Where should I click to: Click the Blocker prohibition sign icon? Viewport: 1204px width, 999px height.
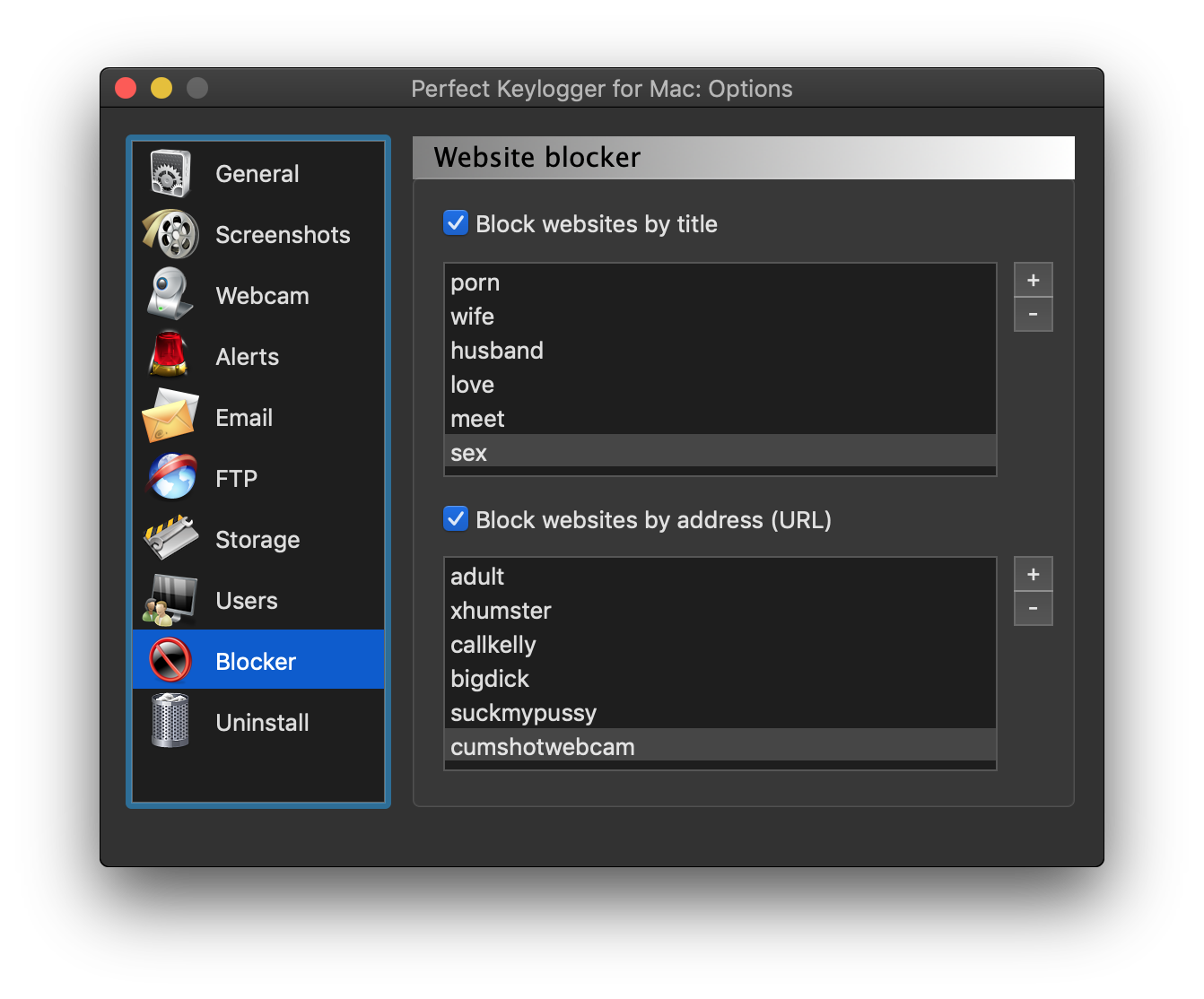click(170, 659)
